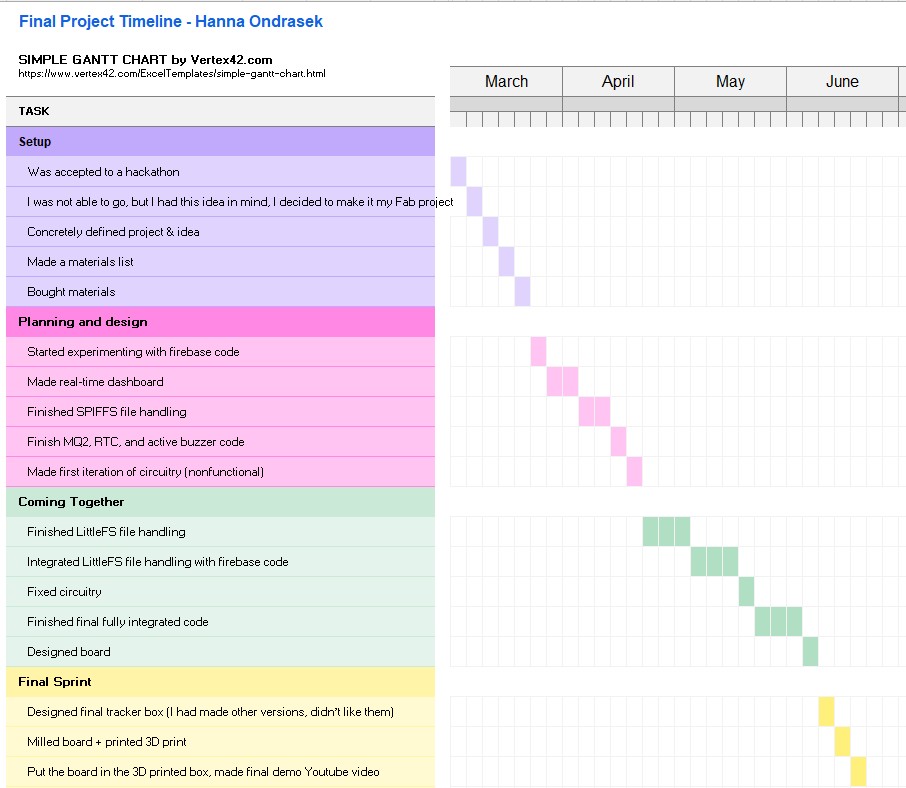
Task: Select 'Put the board in the 3D printed box' row
Action: pyautogui.click(x=220, y=772)
